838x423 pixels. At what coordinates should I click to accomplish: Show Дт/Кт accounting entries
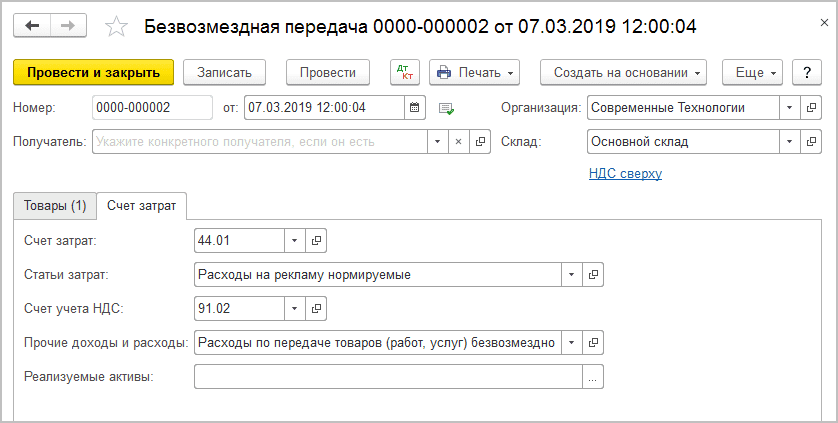pyautogui.click(x=404, y=72)
